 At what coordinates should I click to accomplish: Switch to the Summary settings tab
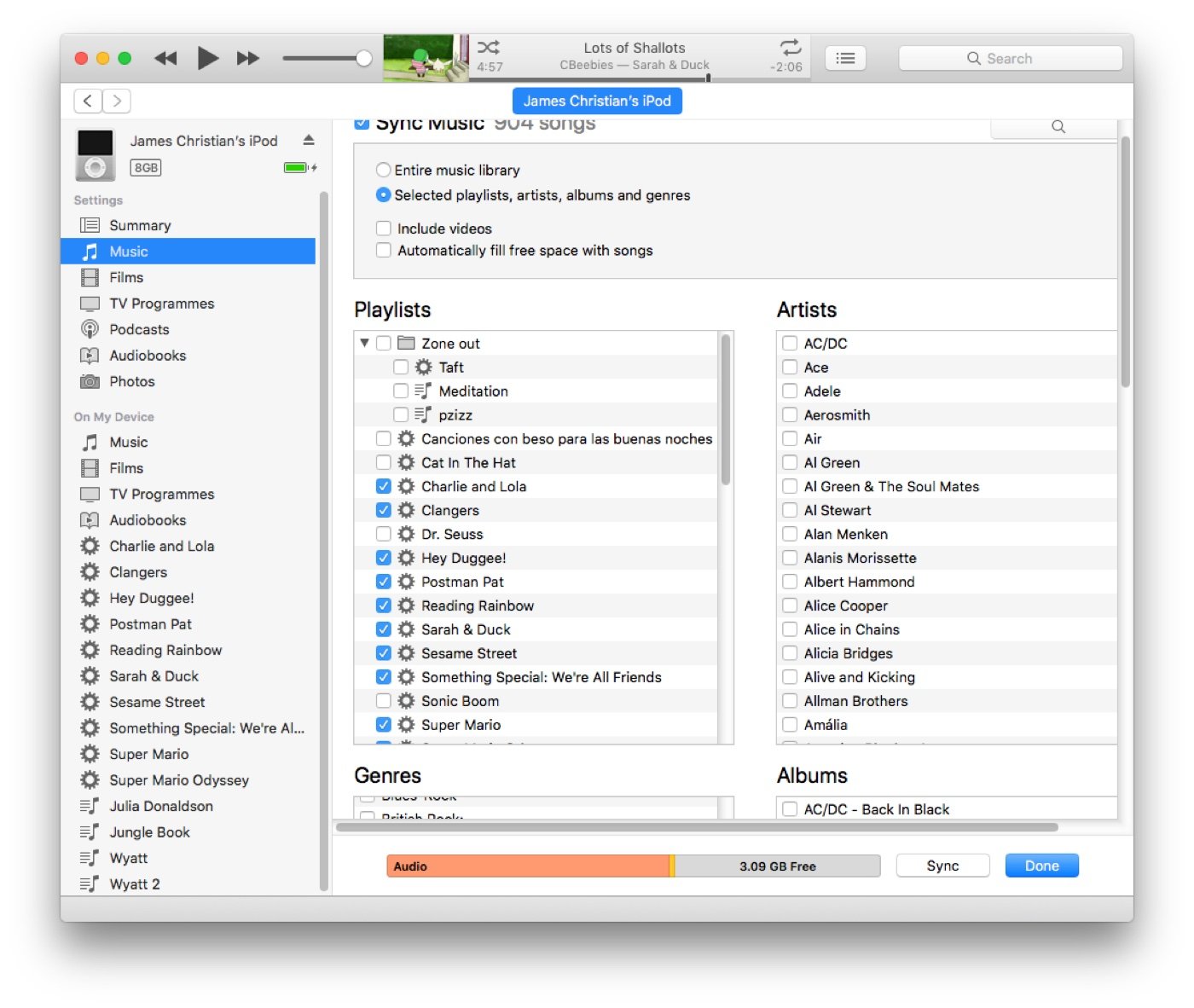coord(141,225)
